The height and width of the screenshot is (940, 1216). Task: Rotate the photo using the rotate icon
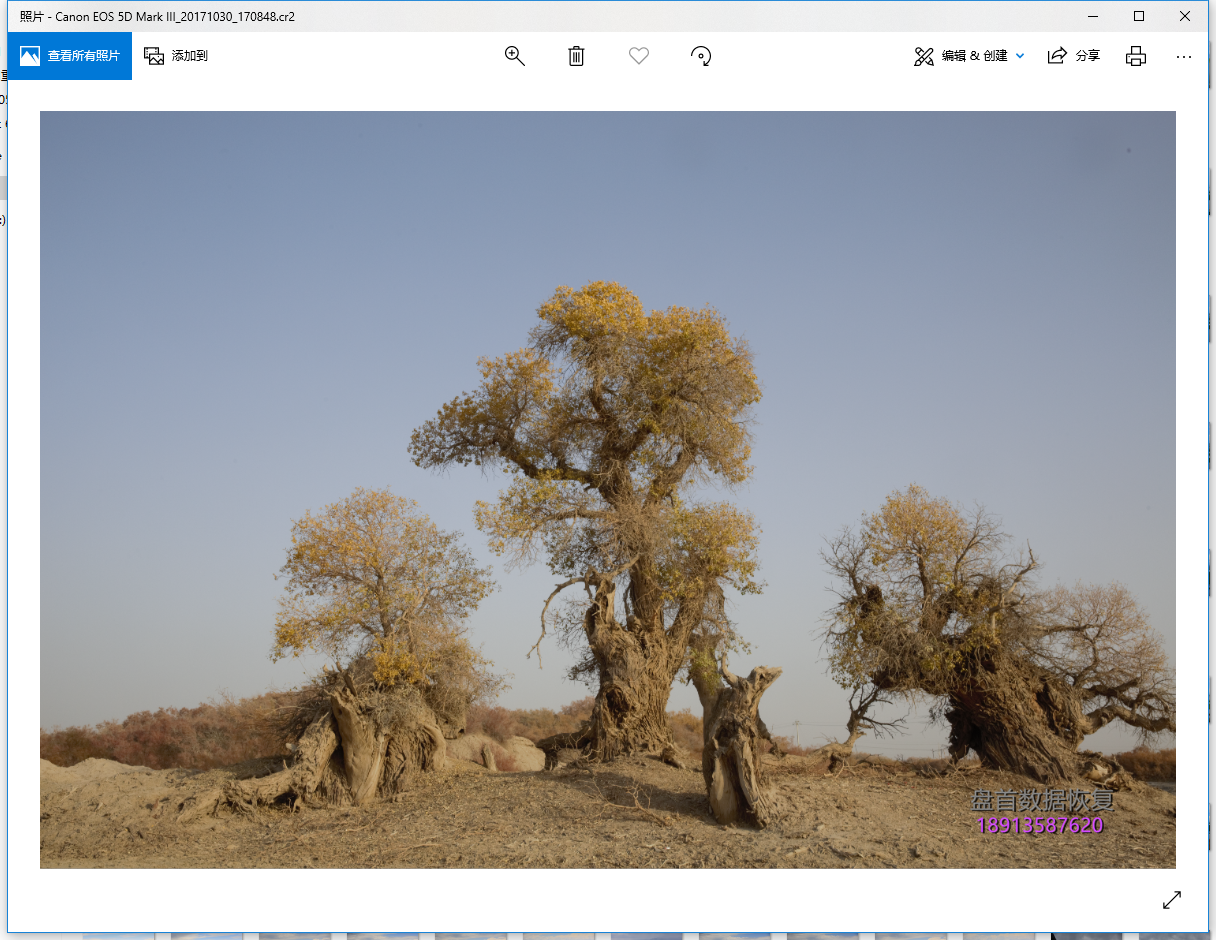(x=701, y=56)
